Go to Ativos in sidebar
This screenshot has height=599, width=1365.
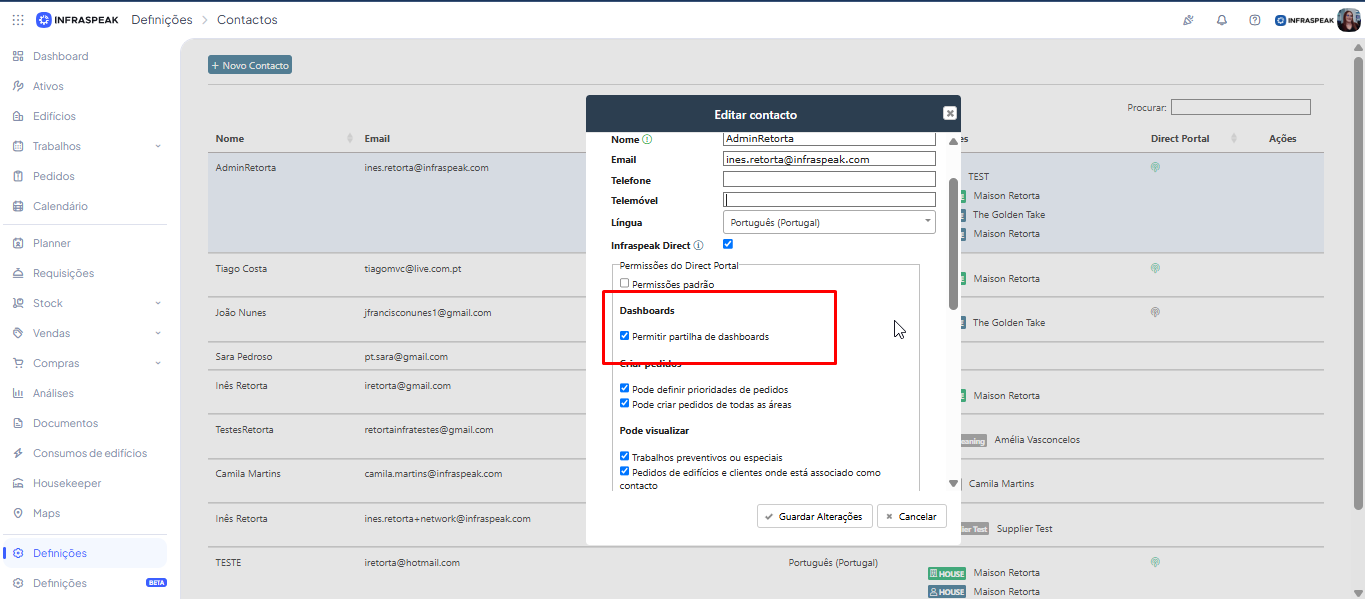pos(48,86)
